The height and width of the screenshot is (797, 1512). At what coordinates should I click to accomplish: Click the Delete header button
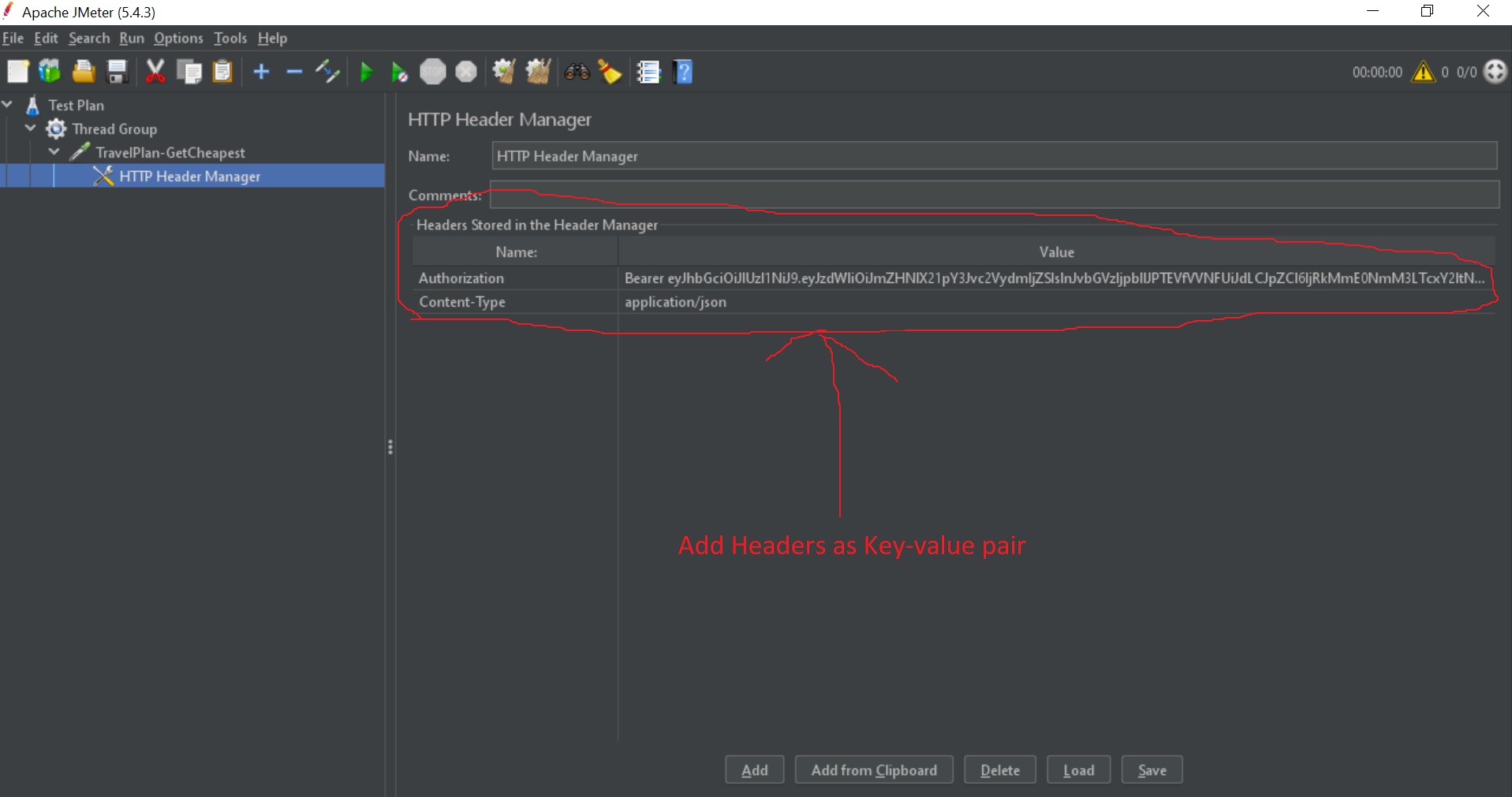point(1000,770)
